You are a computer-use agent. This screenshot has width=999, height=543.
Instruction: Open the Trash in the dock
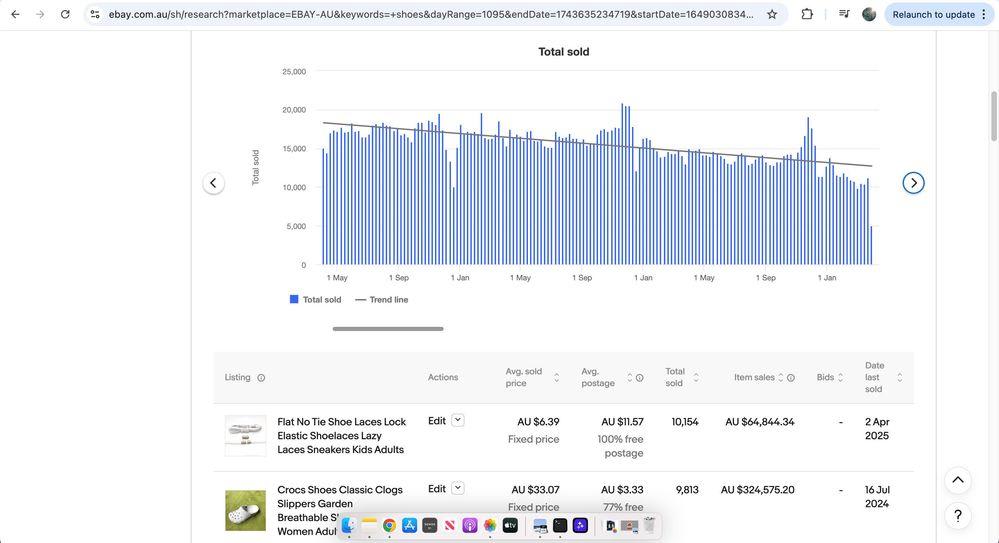pos(649,526)
